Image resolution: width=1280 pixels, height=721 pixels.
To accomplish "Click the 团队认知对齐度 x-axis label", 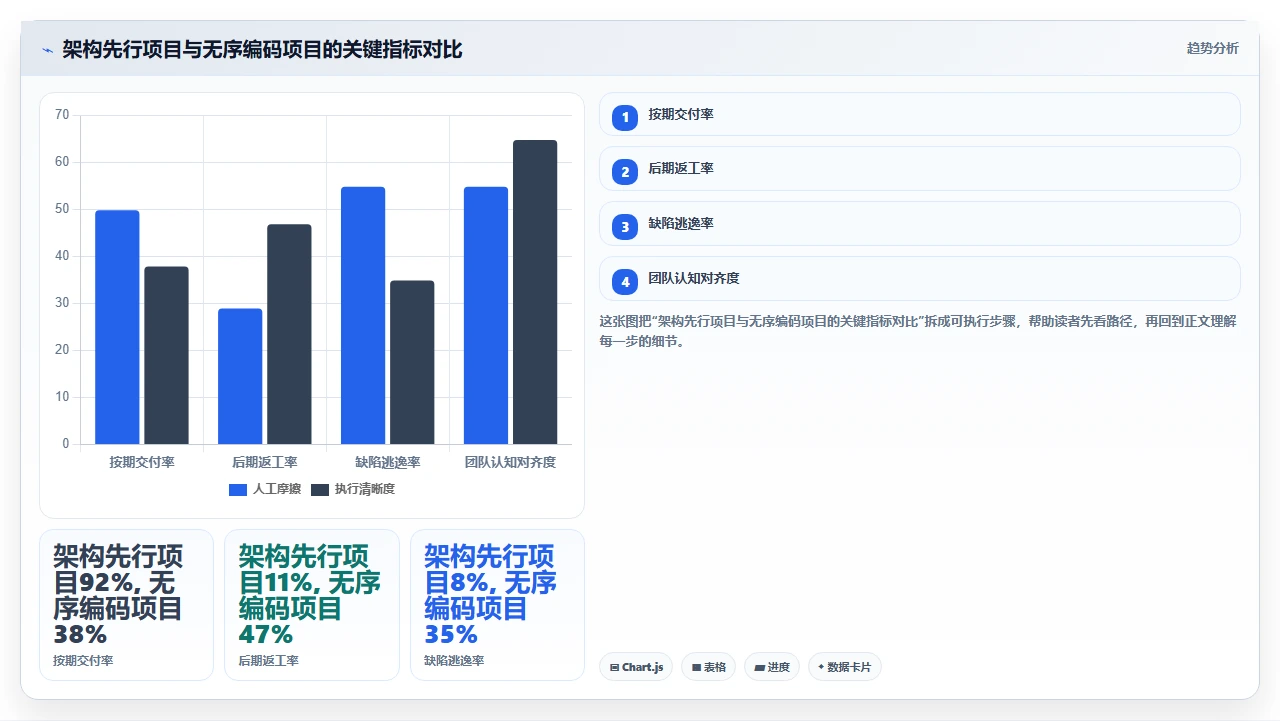I will click(x=510, y=462).
